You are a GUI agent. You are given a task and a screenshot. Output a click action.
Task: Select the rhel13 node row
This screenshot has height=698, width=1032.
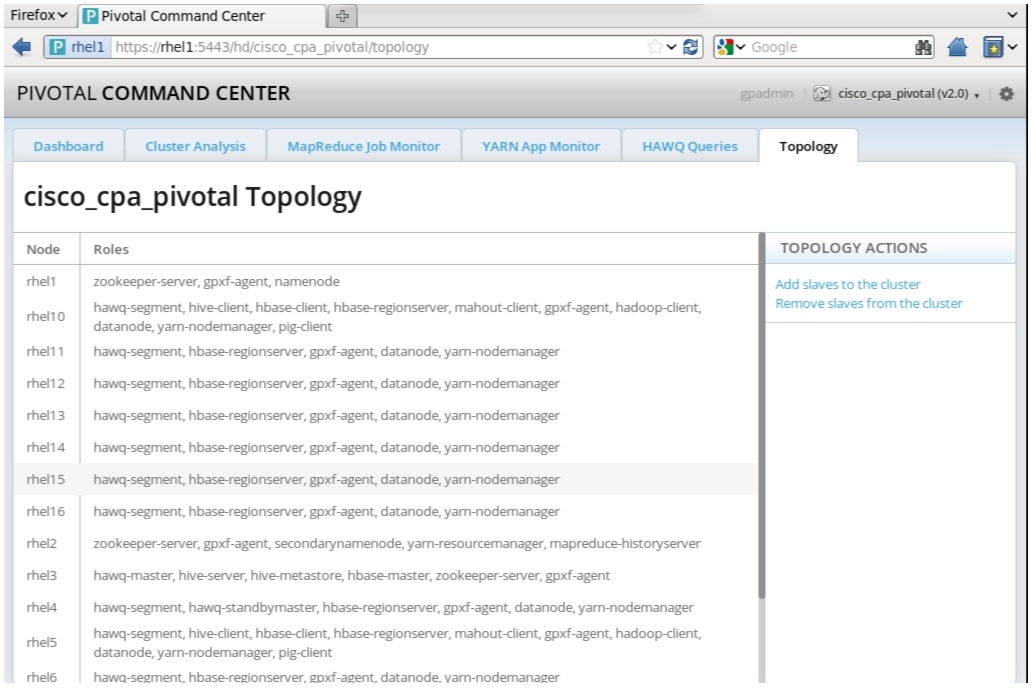point(386,415)
